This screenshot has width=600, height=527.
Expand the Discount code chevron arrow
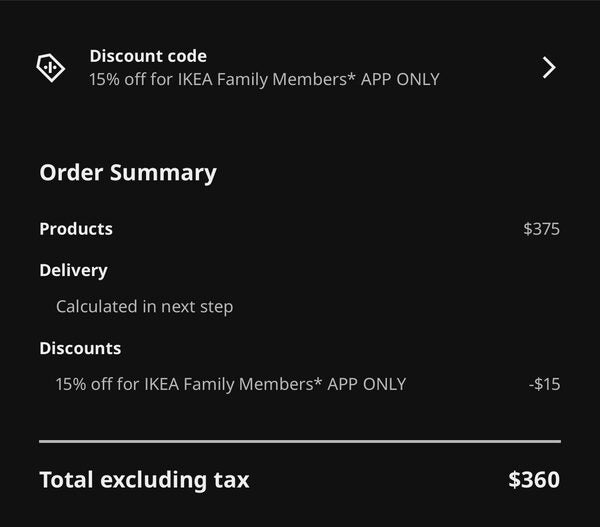pyautogui.click(x=548, y=67)
